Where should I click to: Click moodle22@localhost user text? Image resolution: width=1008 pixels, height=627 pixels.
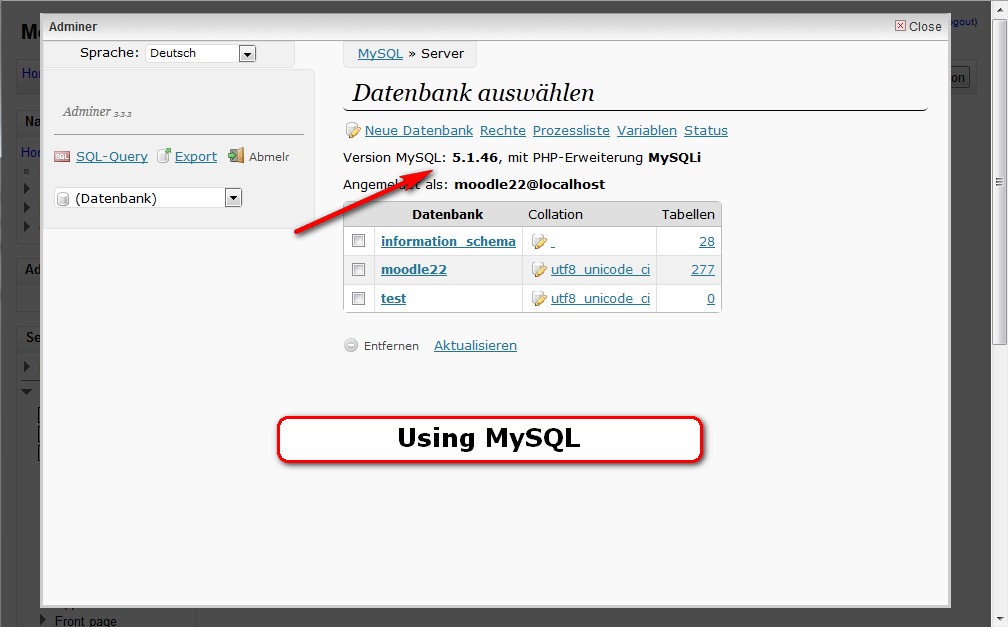click(529, 185)
